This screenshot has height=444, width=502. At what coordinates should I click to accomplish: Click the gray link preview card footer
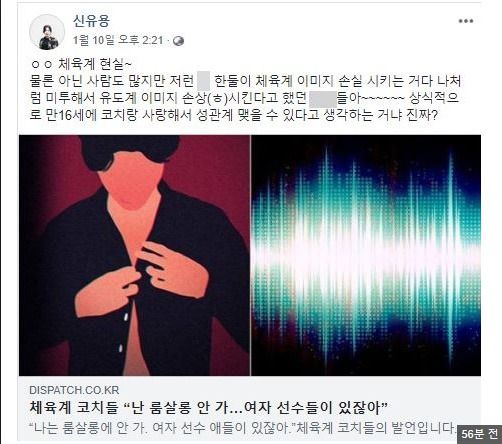pos(250,409)
